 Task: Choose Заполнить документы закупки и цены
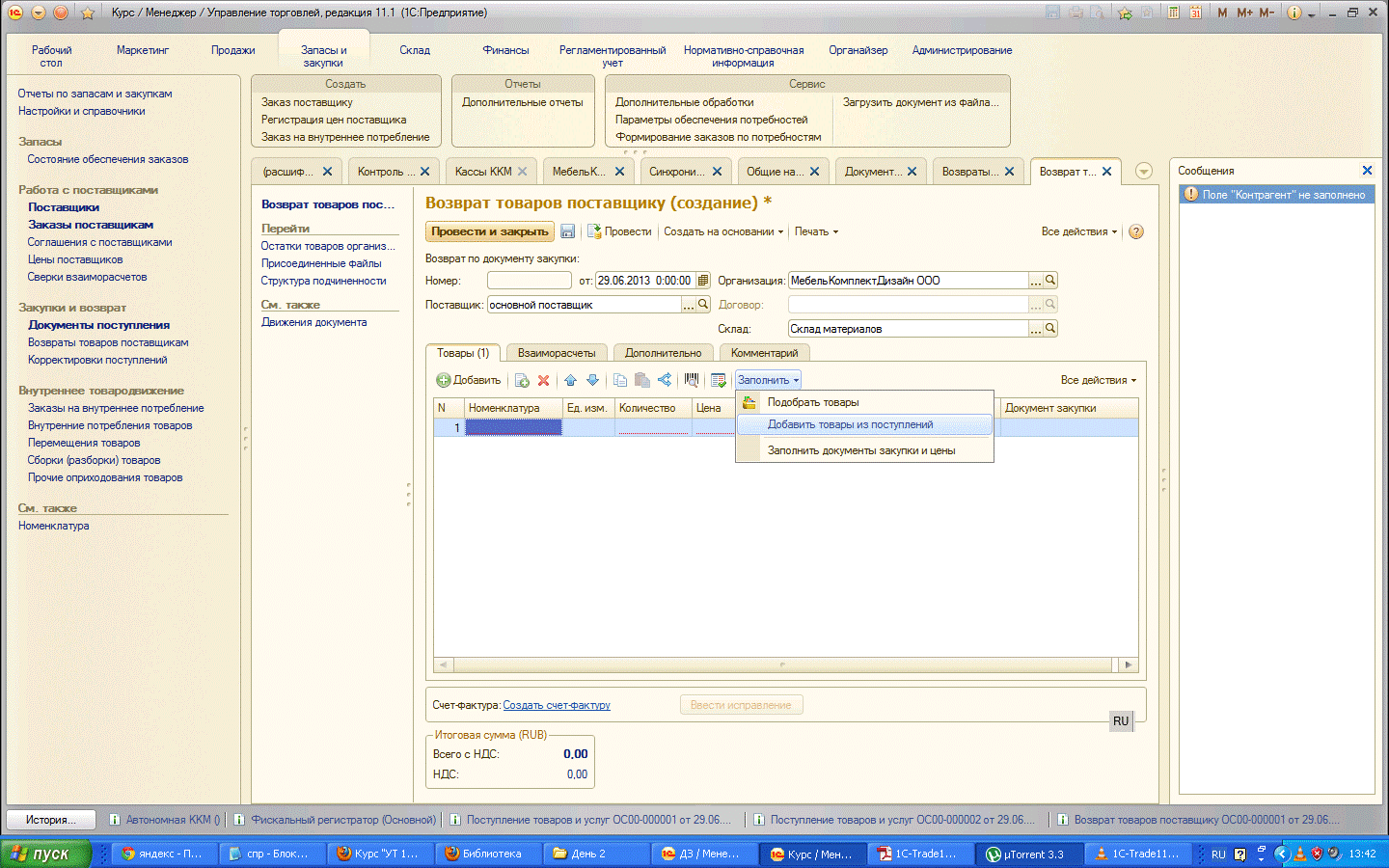(x=864, y=450)
